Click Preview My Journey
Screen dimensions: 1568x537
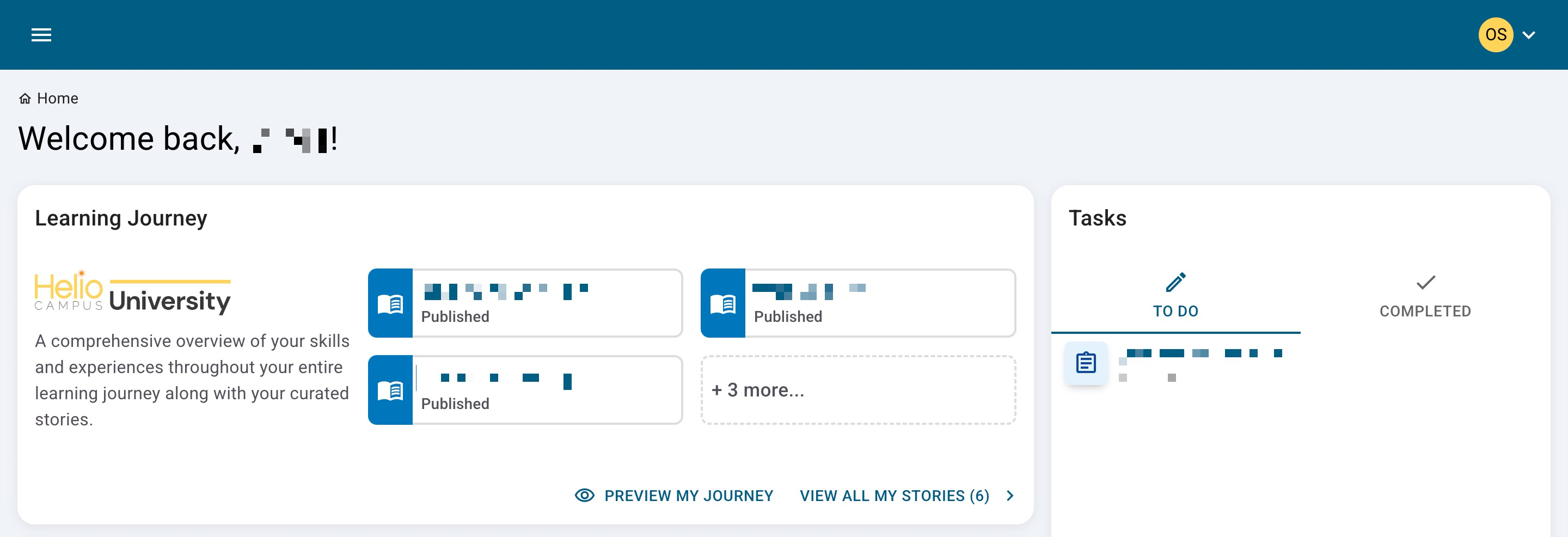pos(688,496)
